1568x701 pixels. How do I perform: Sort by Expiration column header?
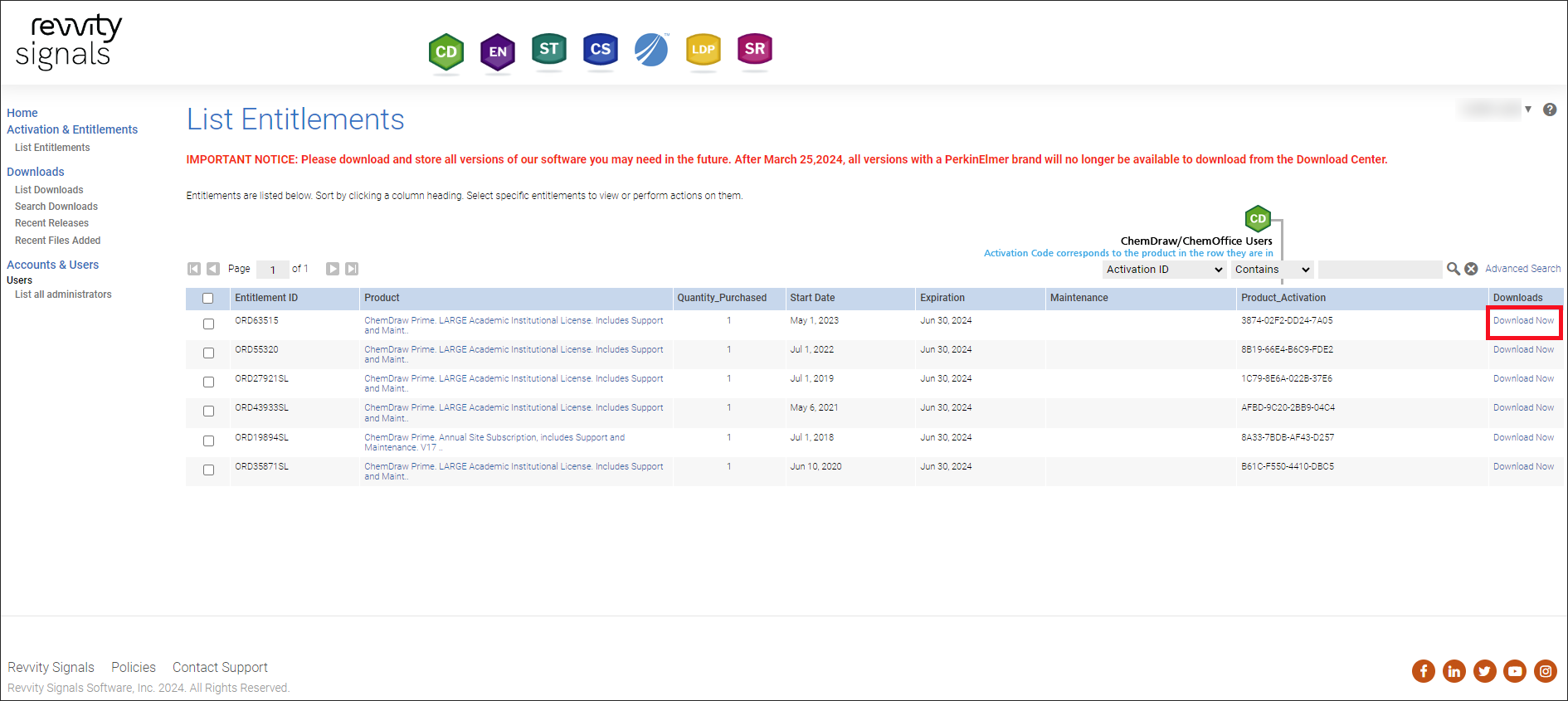942,298
